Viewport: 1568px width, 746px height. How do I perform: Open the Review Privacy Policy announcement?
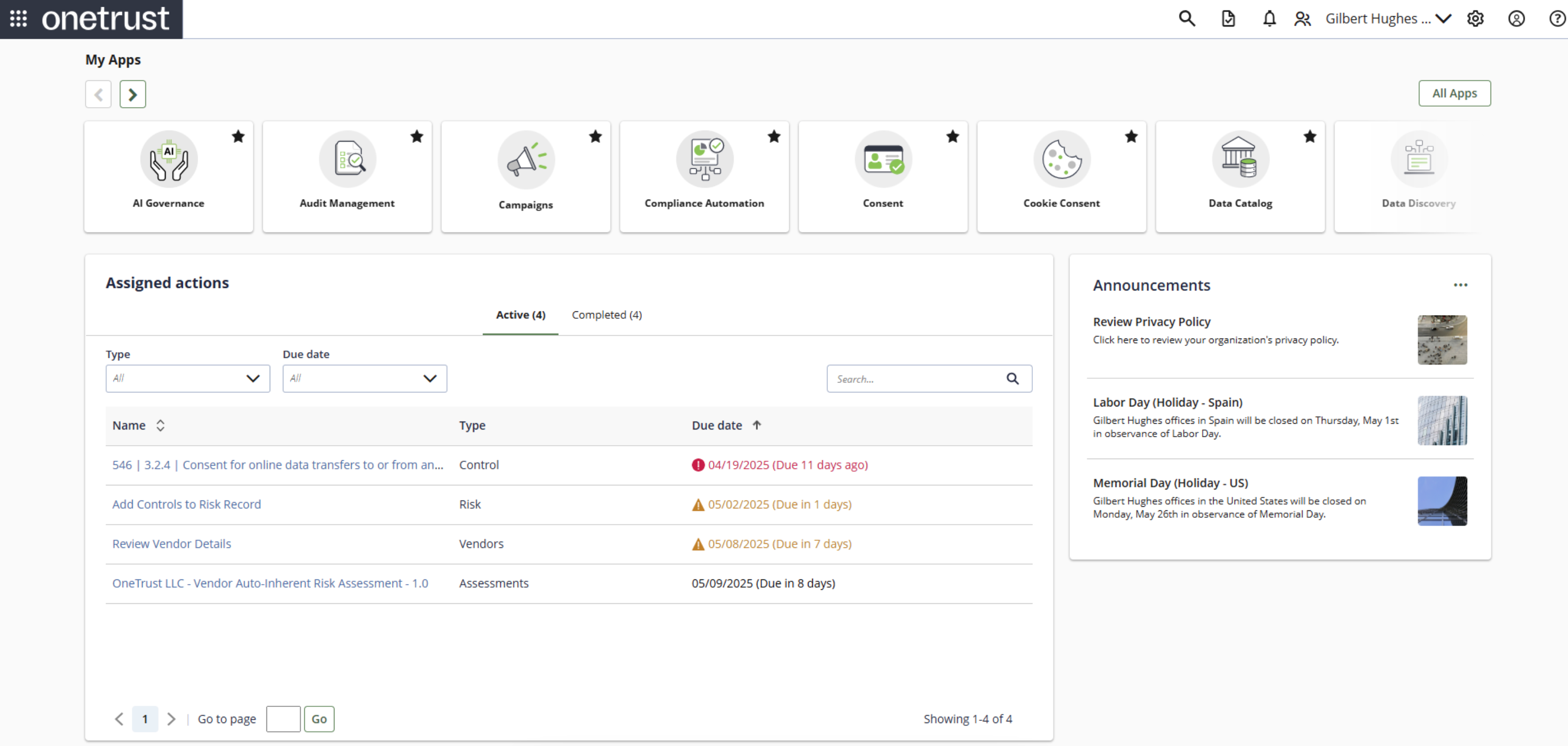(x=1151, y=322)
